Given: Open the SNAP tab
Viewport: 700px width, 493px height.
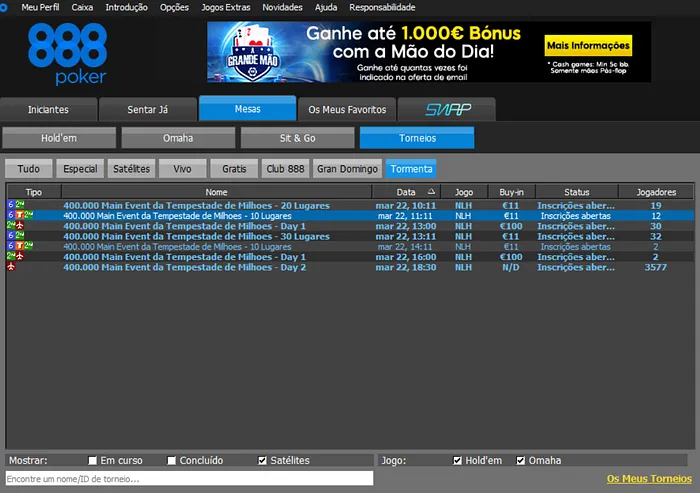Looking at the screenshot, I should coord(446,109).
